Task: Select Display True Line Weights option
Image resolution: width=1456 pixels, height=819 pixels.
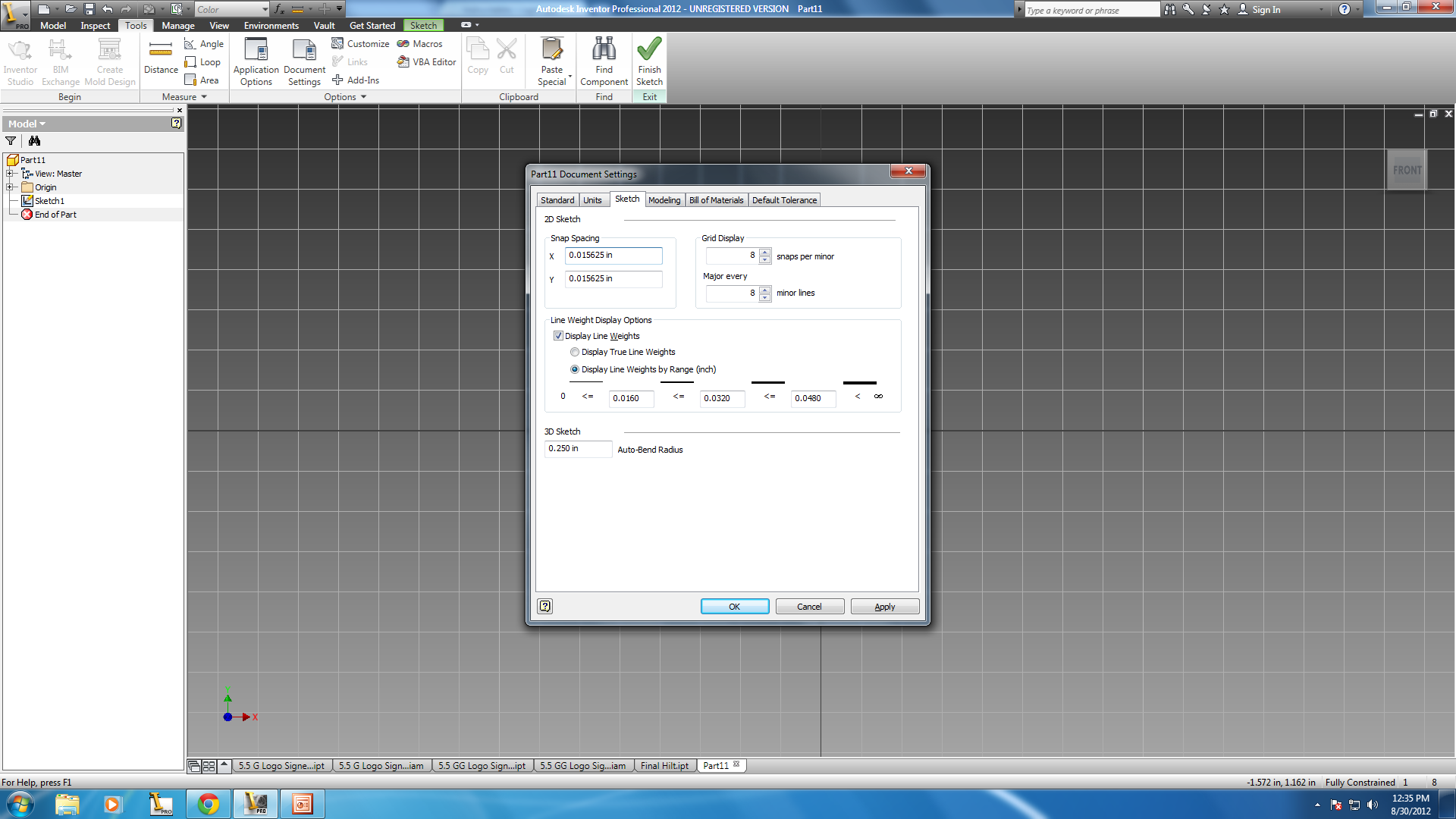Action: pos(575,352)
